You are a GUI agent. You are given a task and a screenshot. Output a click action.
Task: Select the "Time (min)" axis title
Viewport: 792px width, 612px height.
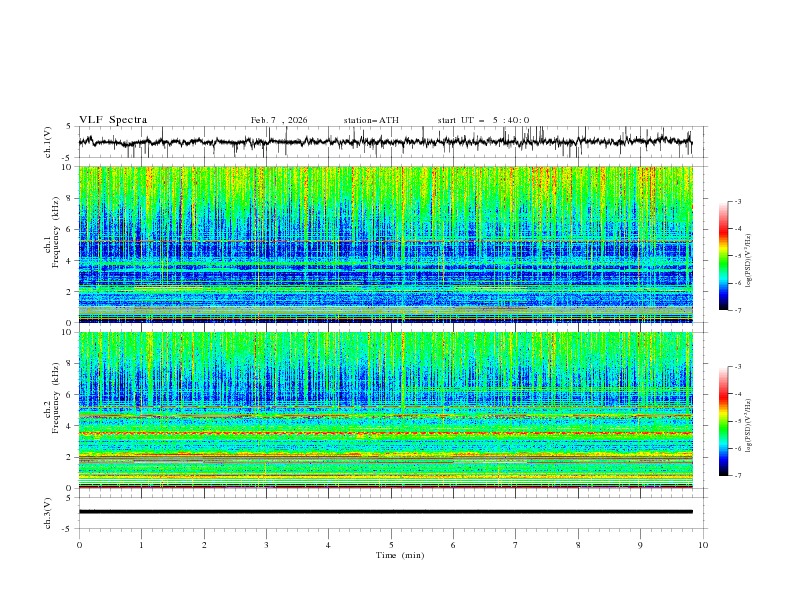400,555
